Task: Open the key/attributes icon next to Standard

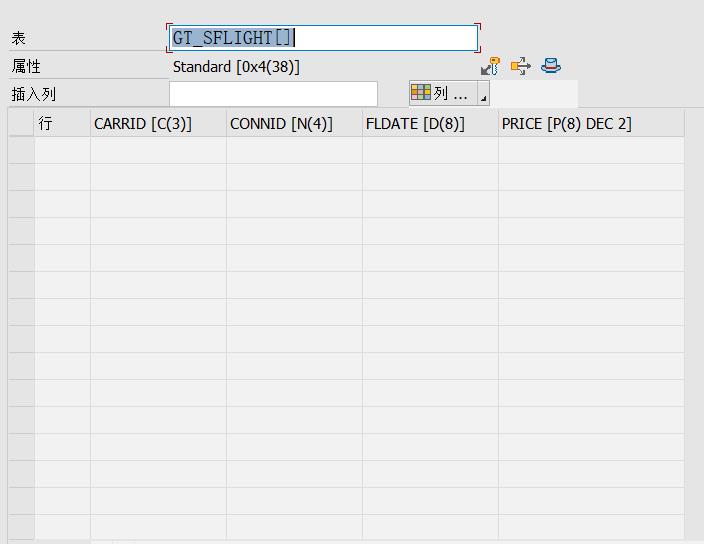Action: 490,66
